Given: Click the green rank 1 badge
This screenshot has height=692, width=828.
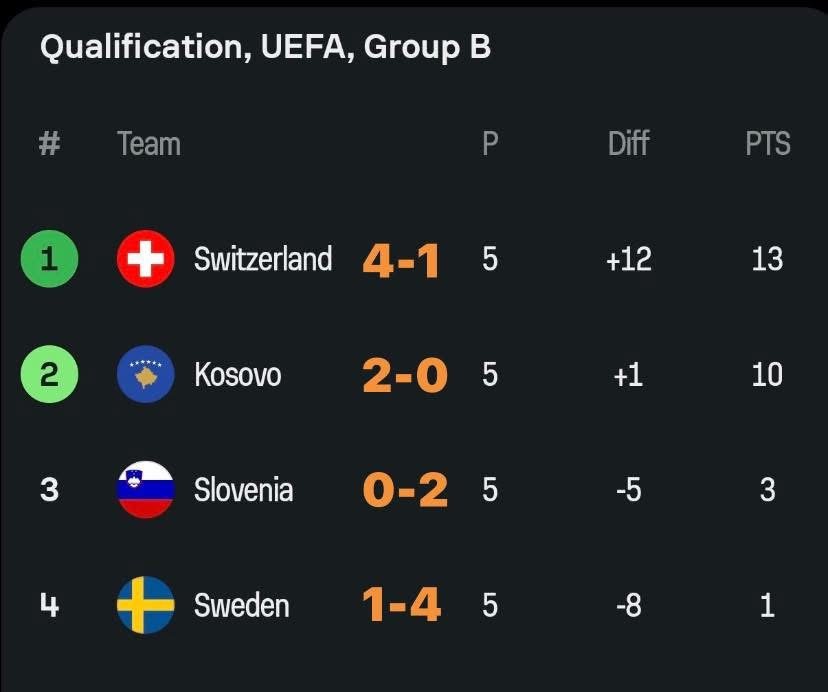Looking at the screenshot, I should pyautogui.click(x=49, y=259).
